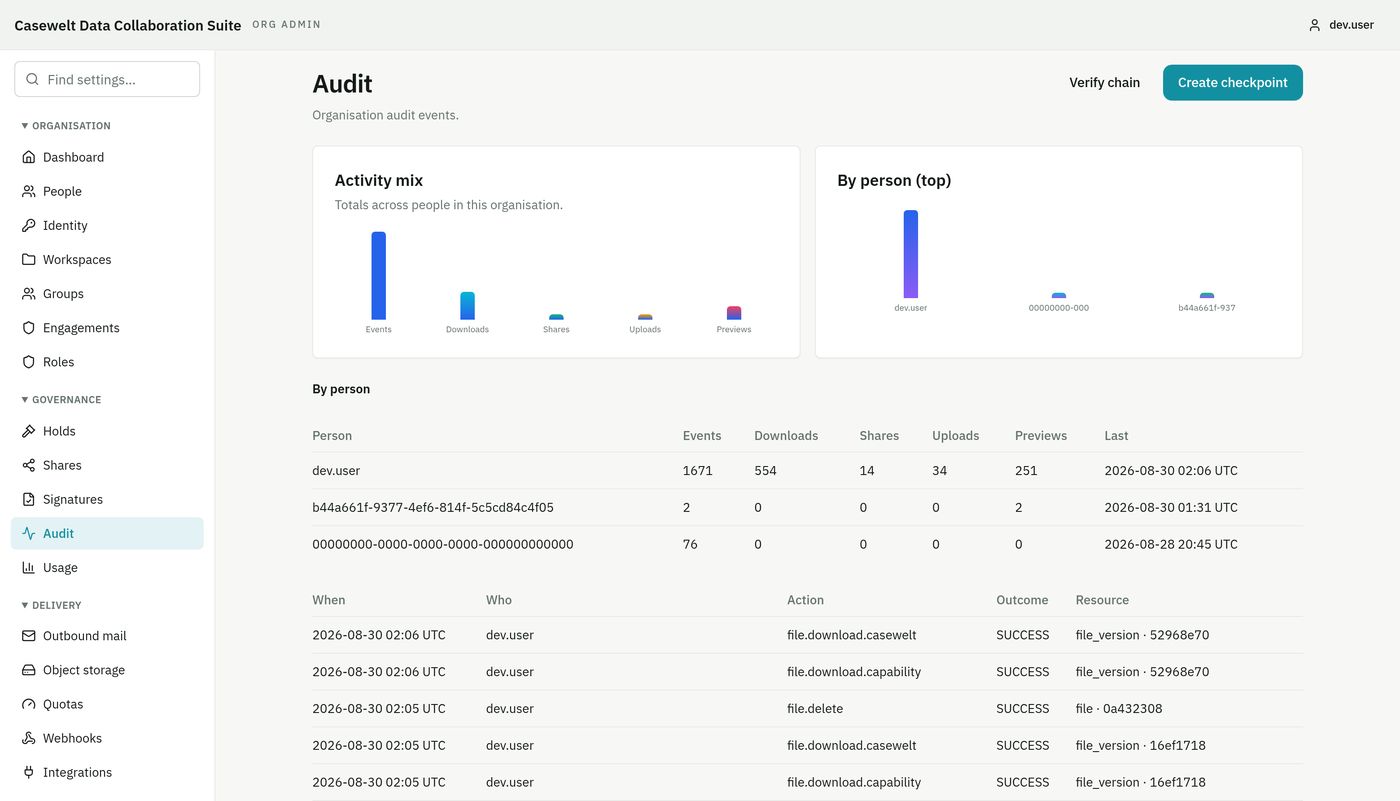Click the Dashboard home icon
1400x801 pixels.
click(29, 157)
